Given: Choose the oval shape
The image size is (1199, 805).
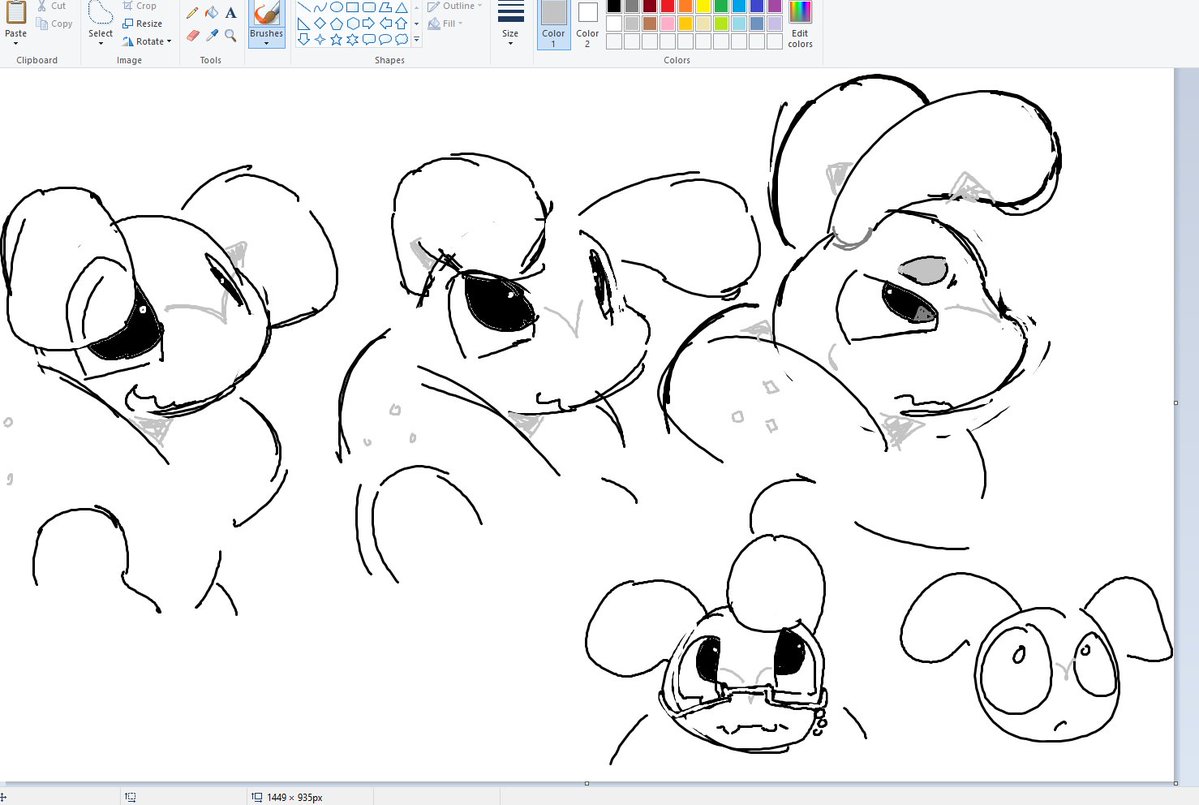Looking at the screenshot, I should [336, 8].
